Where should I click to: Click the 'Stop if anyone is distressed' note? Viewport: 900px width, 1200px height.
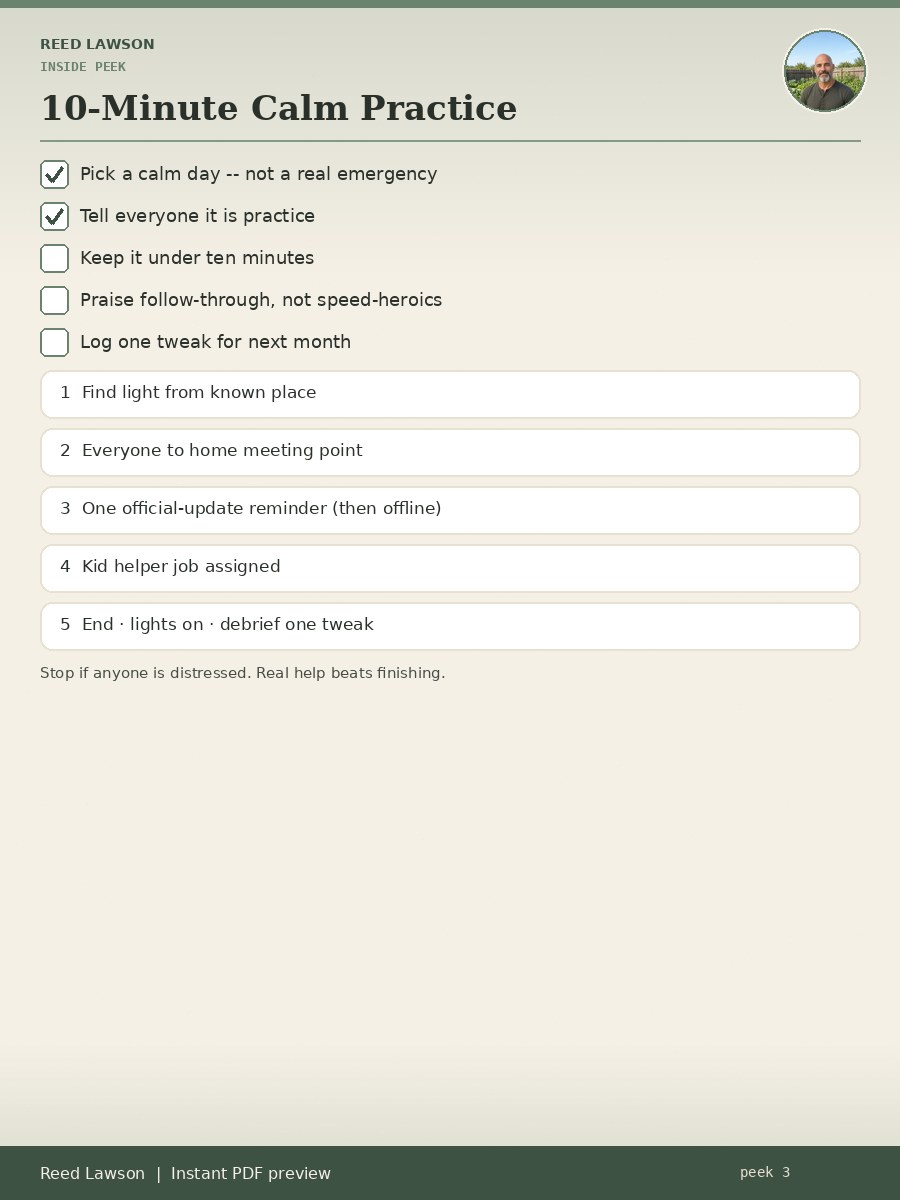243,673
